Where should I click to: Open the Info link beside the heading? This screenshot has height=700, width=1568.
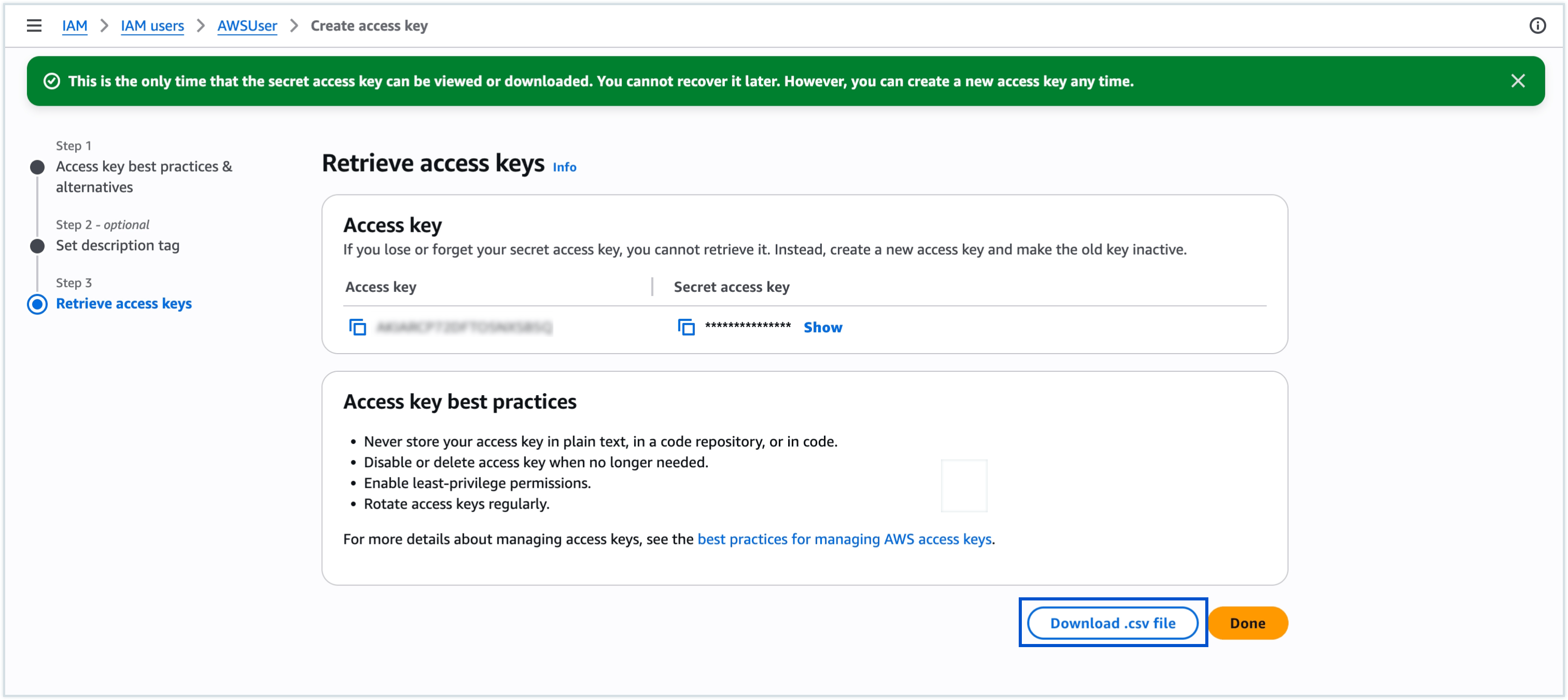tap(564, 167)
